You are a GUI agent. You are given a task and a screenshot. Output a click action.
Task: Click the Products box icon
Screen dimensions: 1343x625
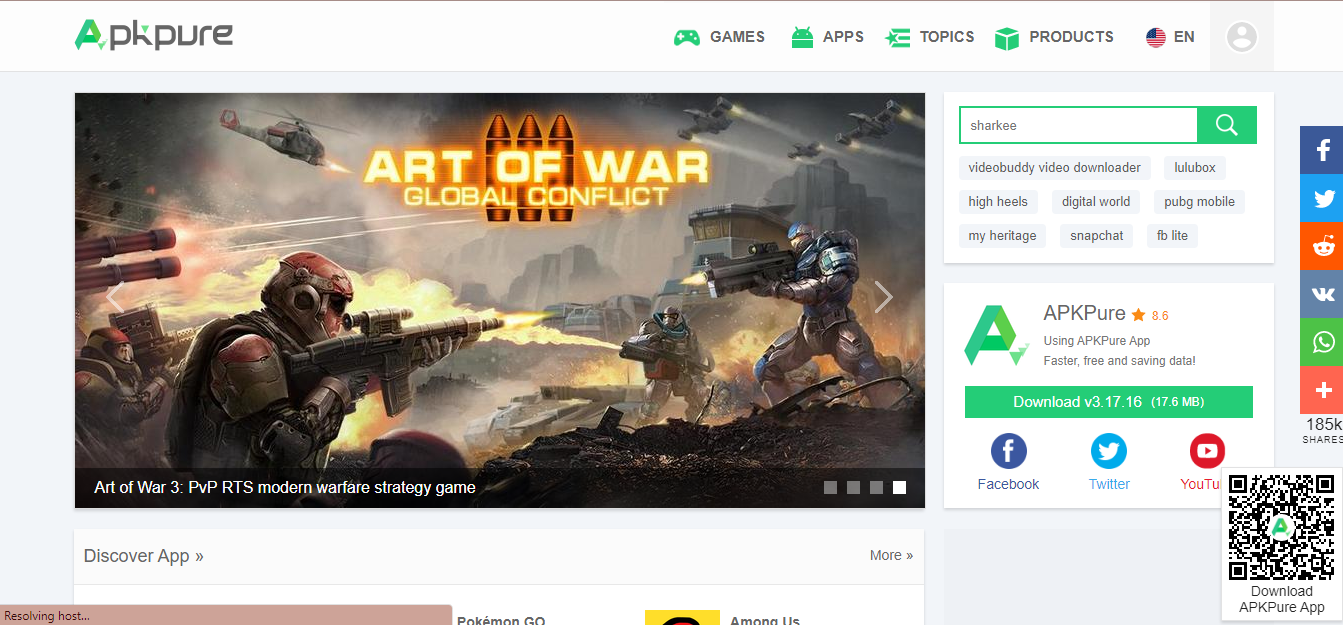point(1007,37)
